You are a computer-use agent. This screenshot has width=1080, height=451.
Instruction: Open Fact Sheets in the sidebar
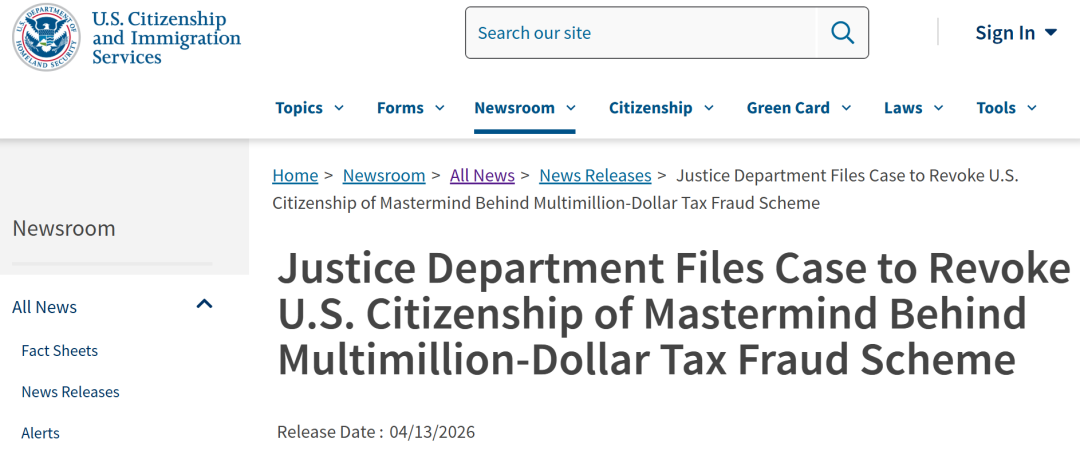[x=60, y=351]
